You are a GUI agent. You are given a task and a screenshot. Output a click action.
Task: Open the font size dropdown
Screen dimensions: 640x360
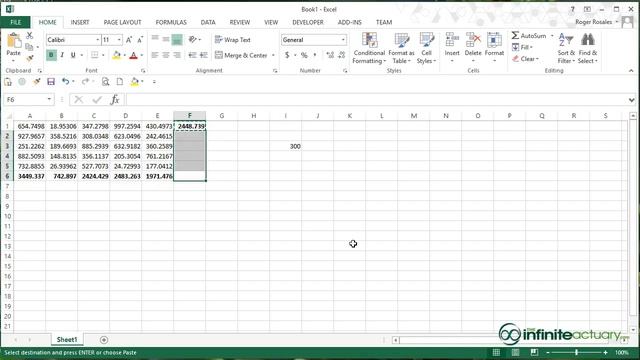click(119, 40)
